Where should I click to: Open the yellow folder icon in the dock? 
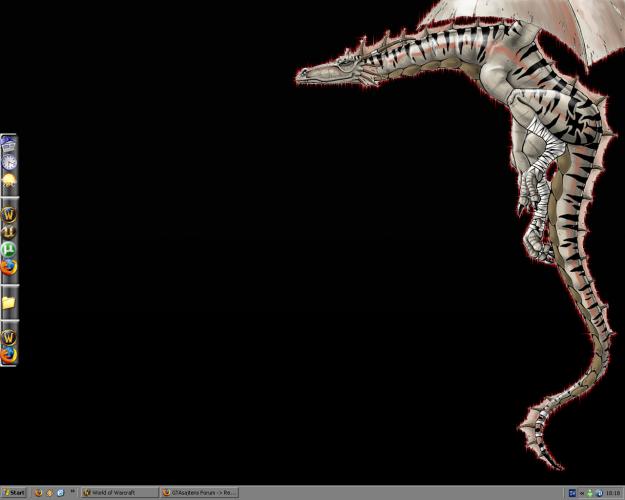tap(8, 302)
